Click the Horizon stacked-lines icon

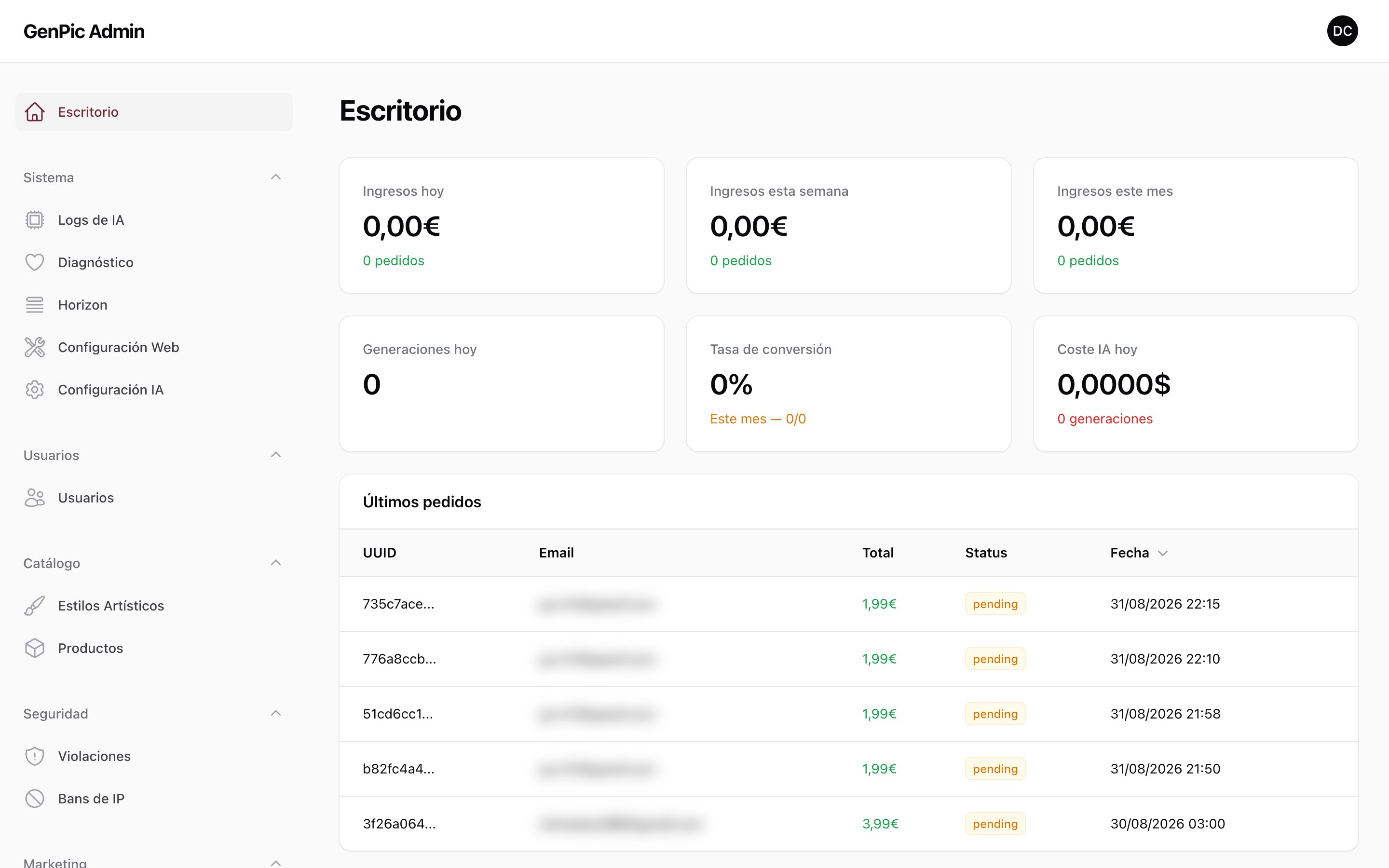pos(34,305)
